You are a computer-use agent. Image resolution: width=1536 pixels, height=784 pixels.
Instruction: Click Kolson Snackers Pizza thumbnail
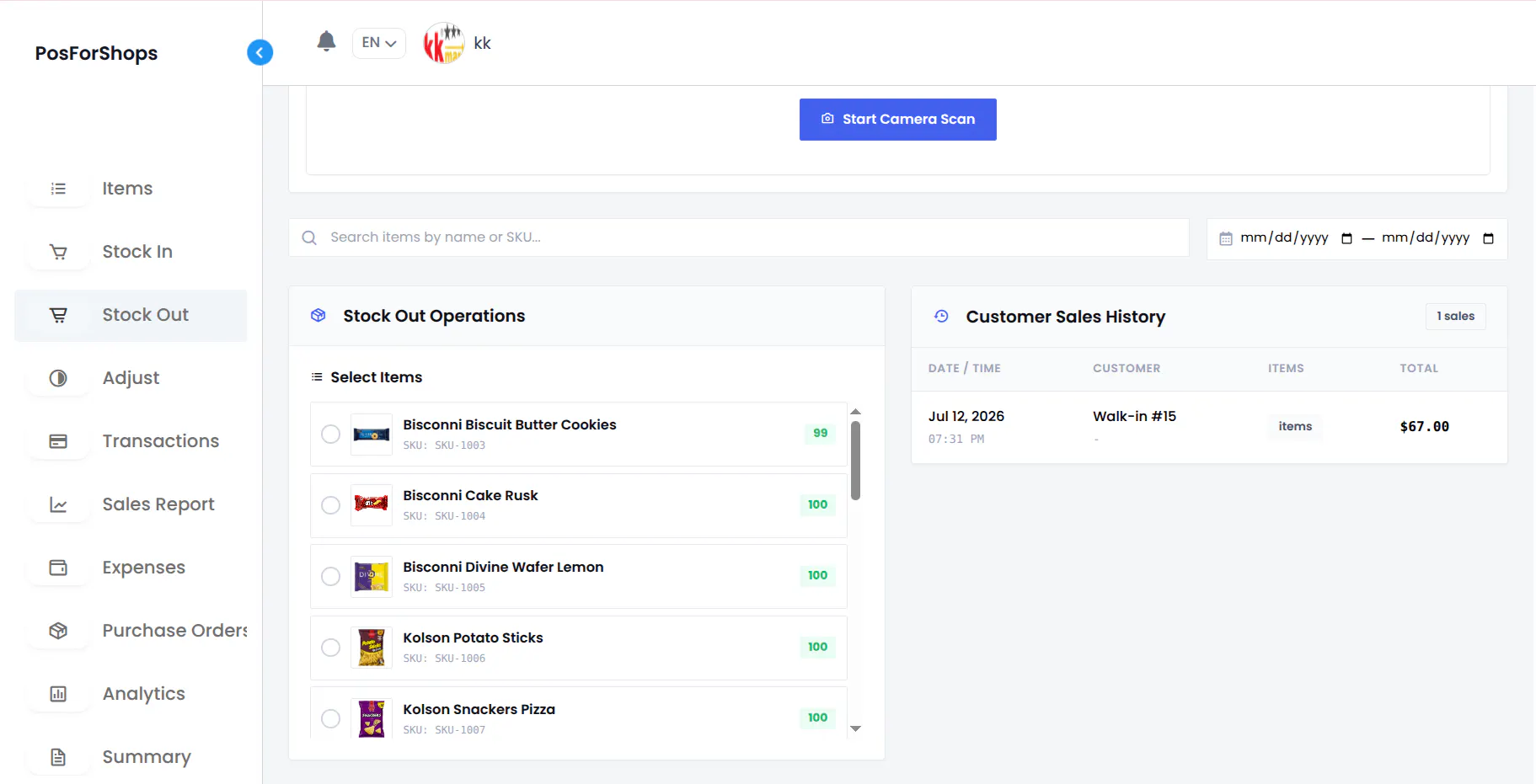pyautogui.click(x=372, y=719)
